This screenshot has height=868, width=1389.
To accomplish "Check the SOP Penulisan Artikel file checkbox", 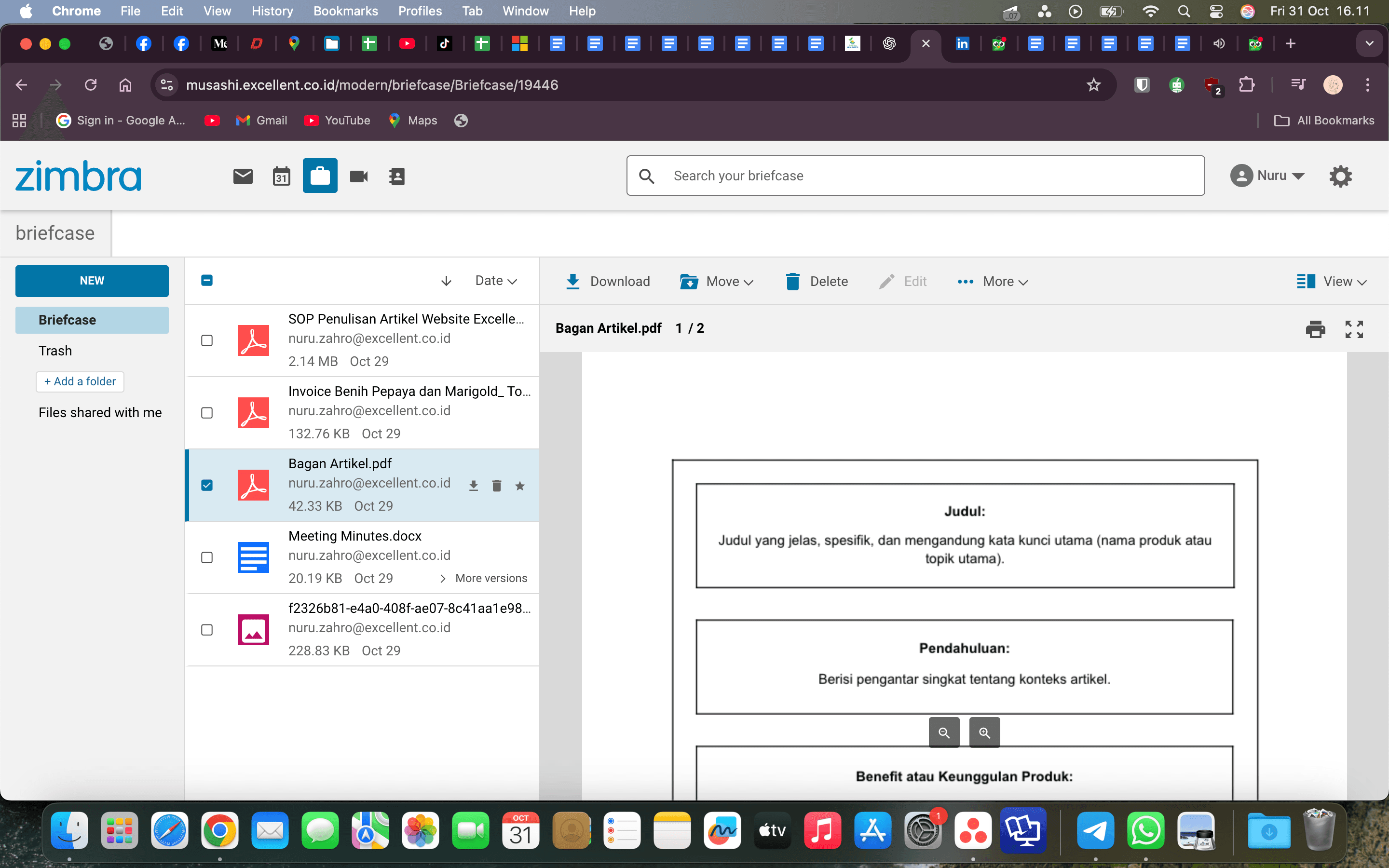I will point(207,340).
